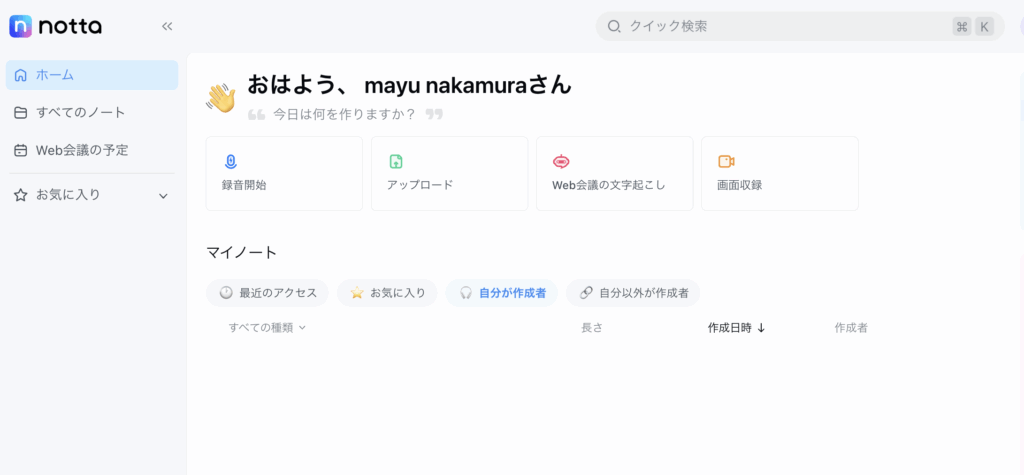Click the orange 画面収録 camera icon
Viewport: 1024px width, 475px height.
click(726, 161)
